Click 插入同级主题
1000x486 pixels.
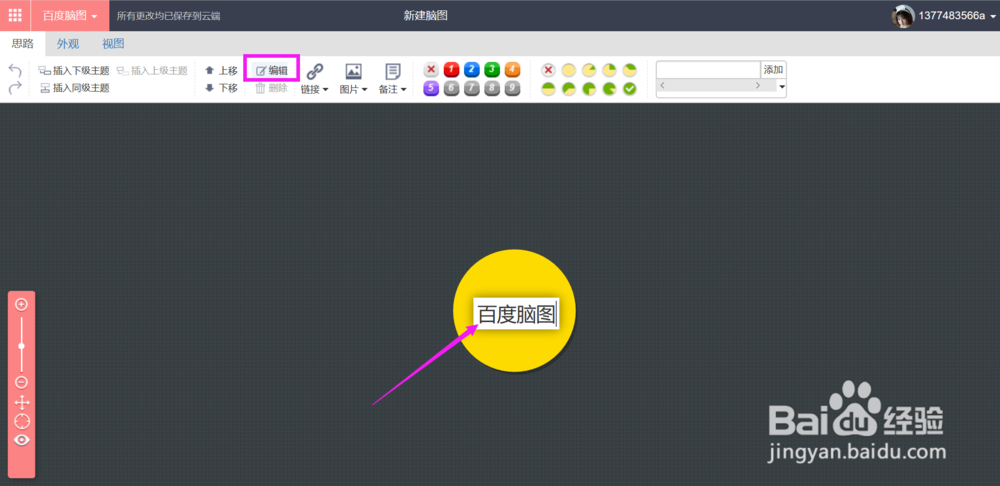point(75,88)
